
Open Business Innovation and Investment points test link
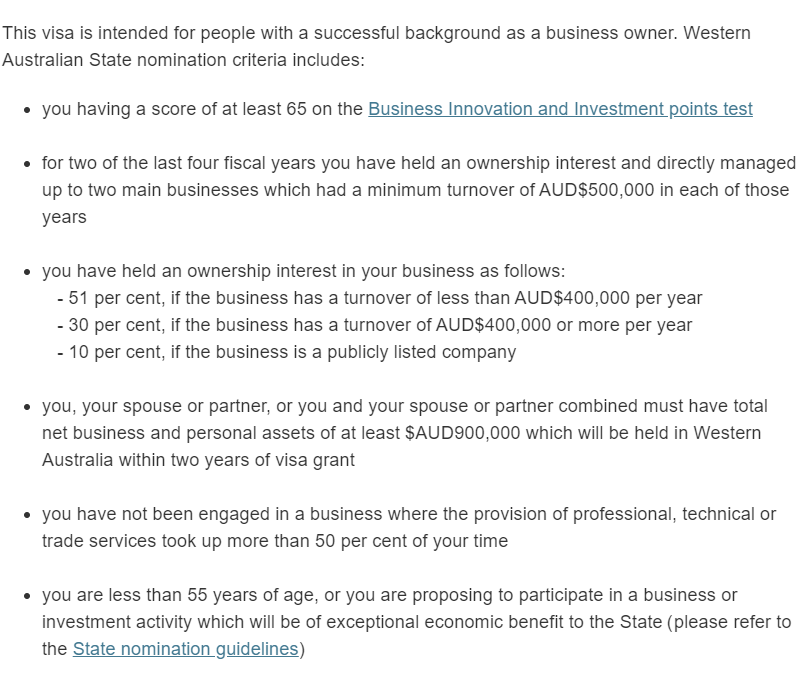(x=560, y=109)
